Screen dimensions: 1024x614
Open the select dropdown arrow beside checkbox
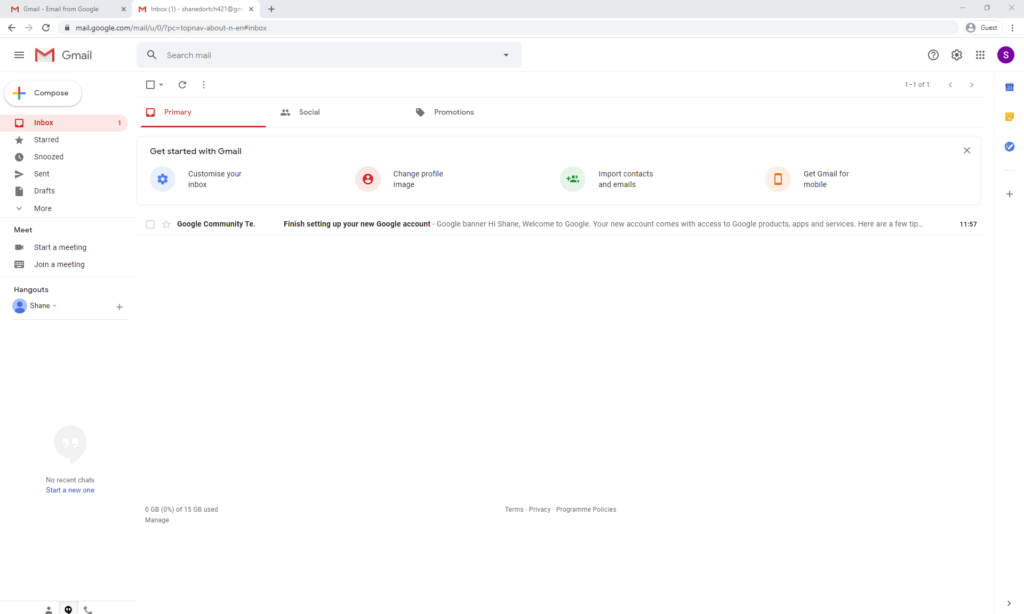pyautogui.click(x=161, y=84)
